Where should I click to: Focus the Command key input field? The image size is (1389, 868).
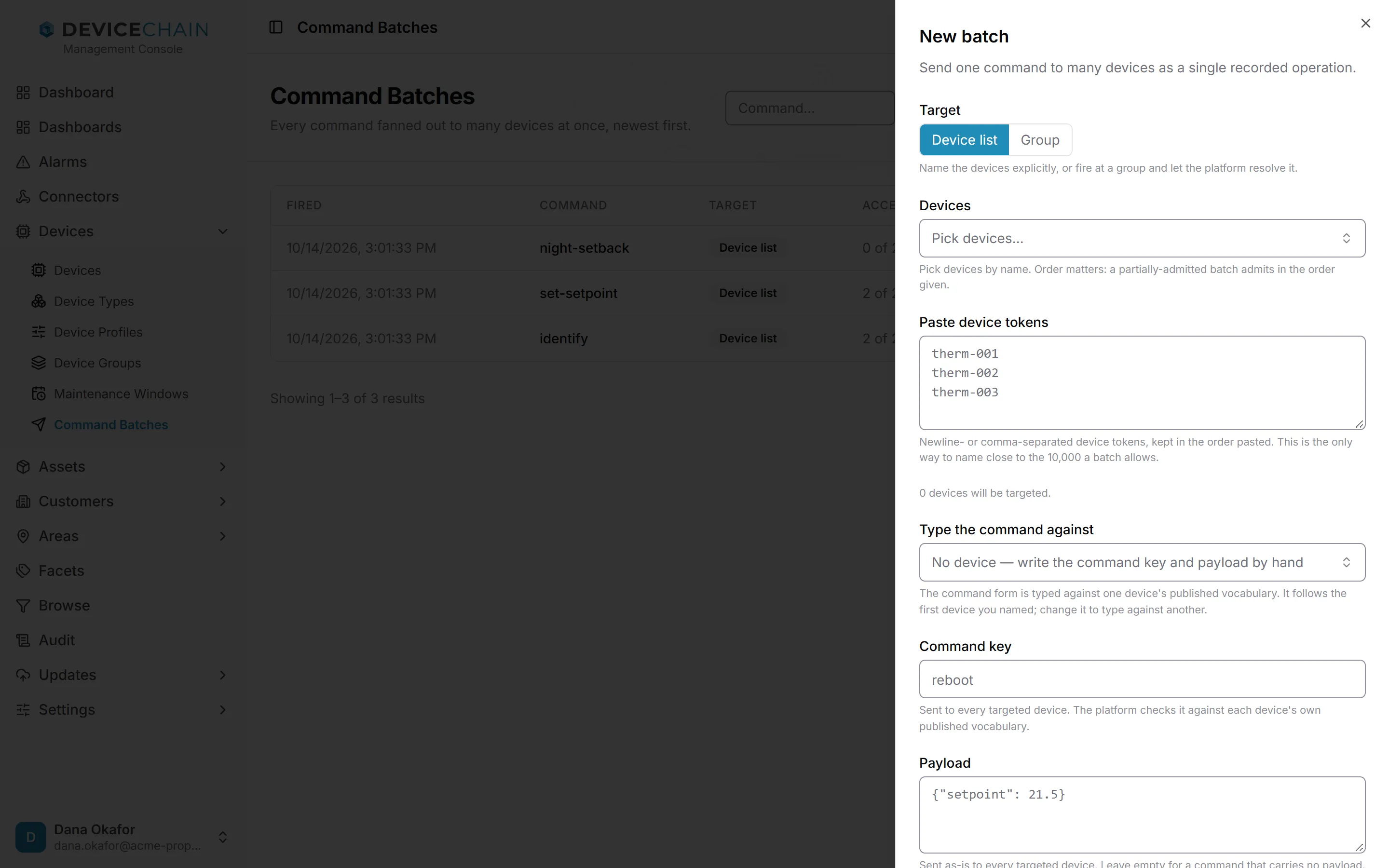(1142, 680)
